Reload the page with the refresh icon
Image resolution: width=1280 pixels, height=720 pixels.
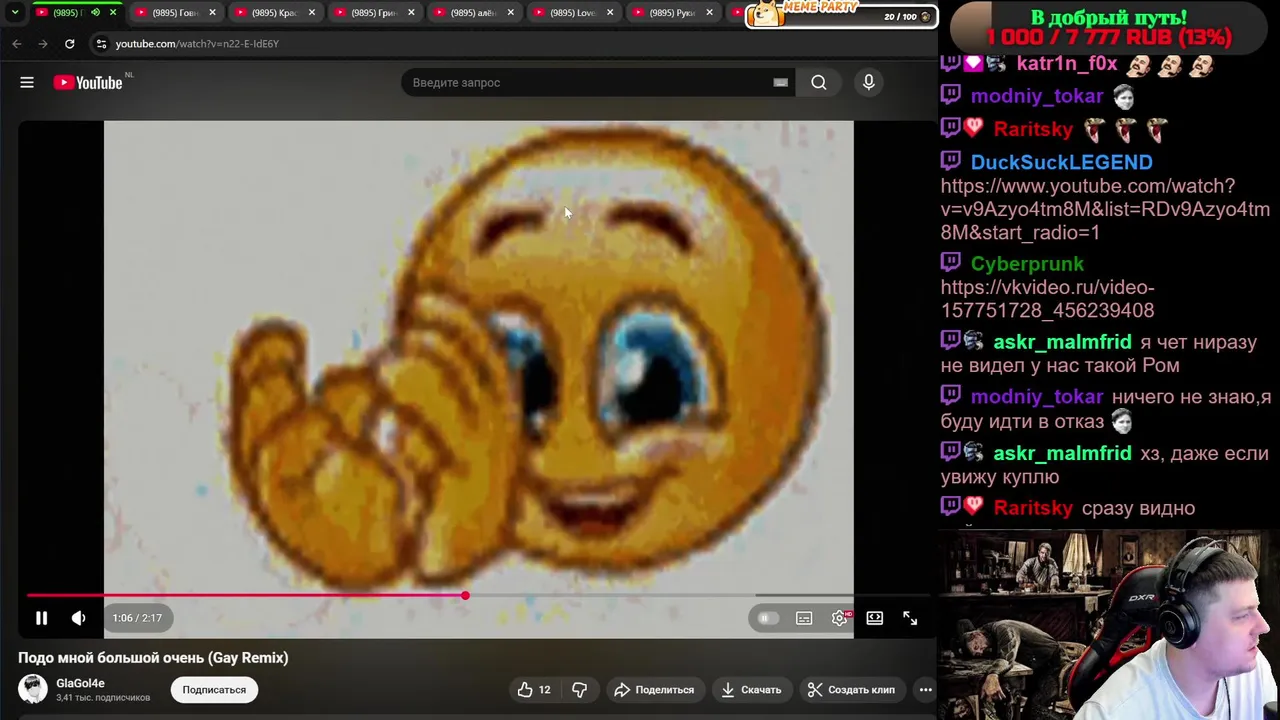[69, 44]
